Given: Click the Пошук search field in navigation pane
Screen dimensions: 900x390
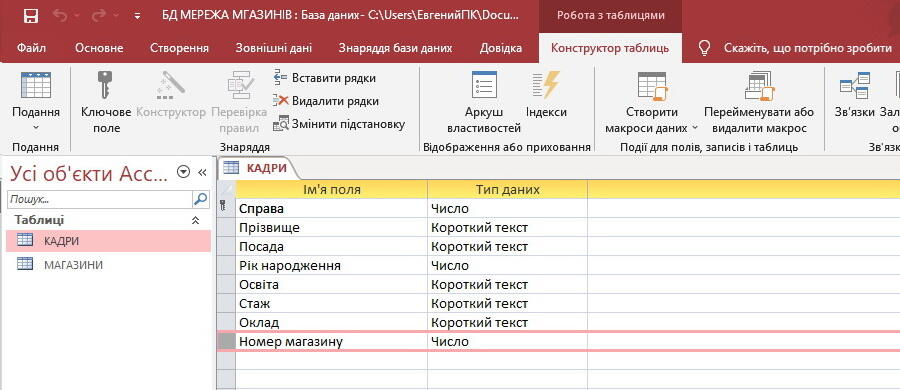Looking at the screenshot, I should tap(99, 199).
